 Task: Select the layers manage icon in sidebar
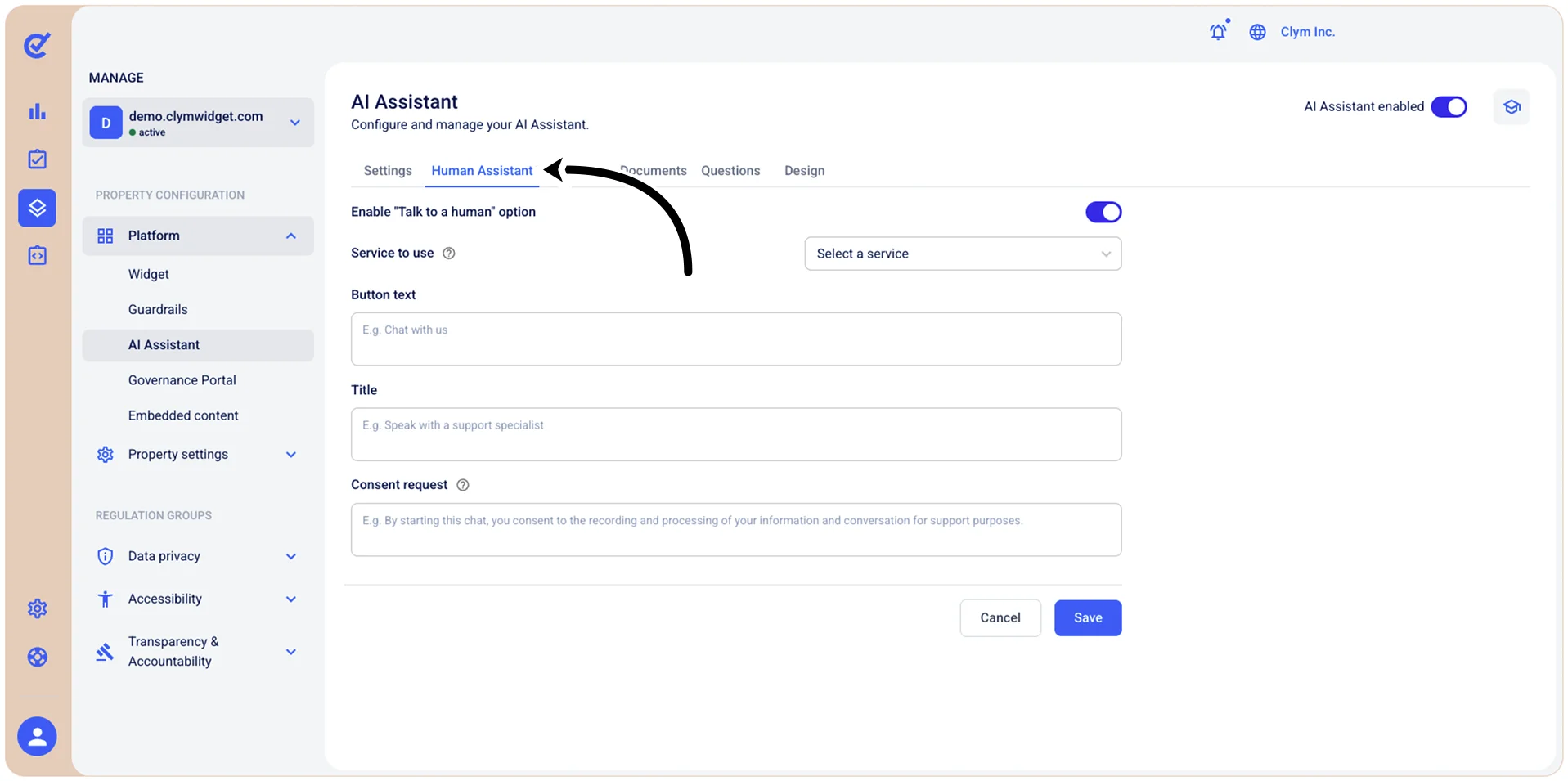[x=37, y=208]
